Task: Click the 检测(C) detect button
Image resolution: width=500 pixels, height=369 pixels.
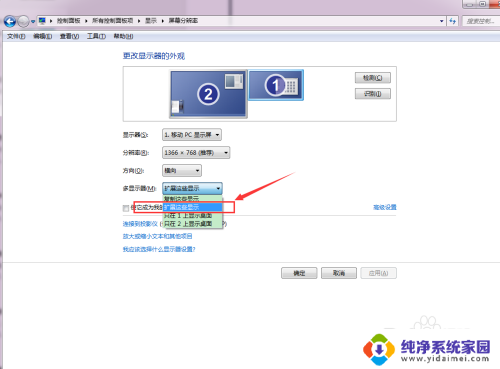Action: pos(373,78)
